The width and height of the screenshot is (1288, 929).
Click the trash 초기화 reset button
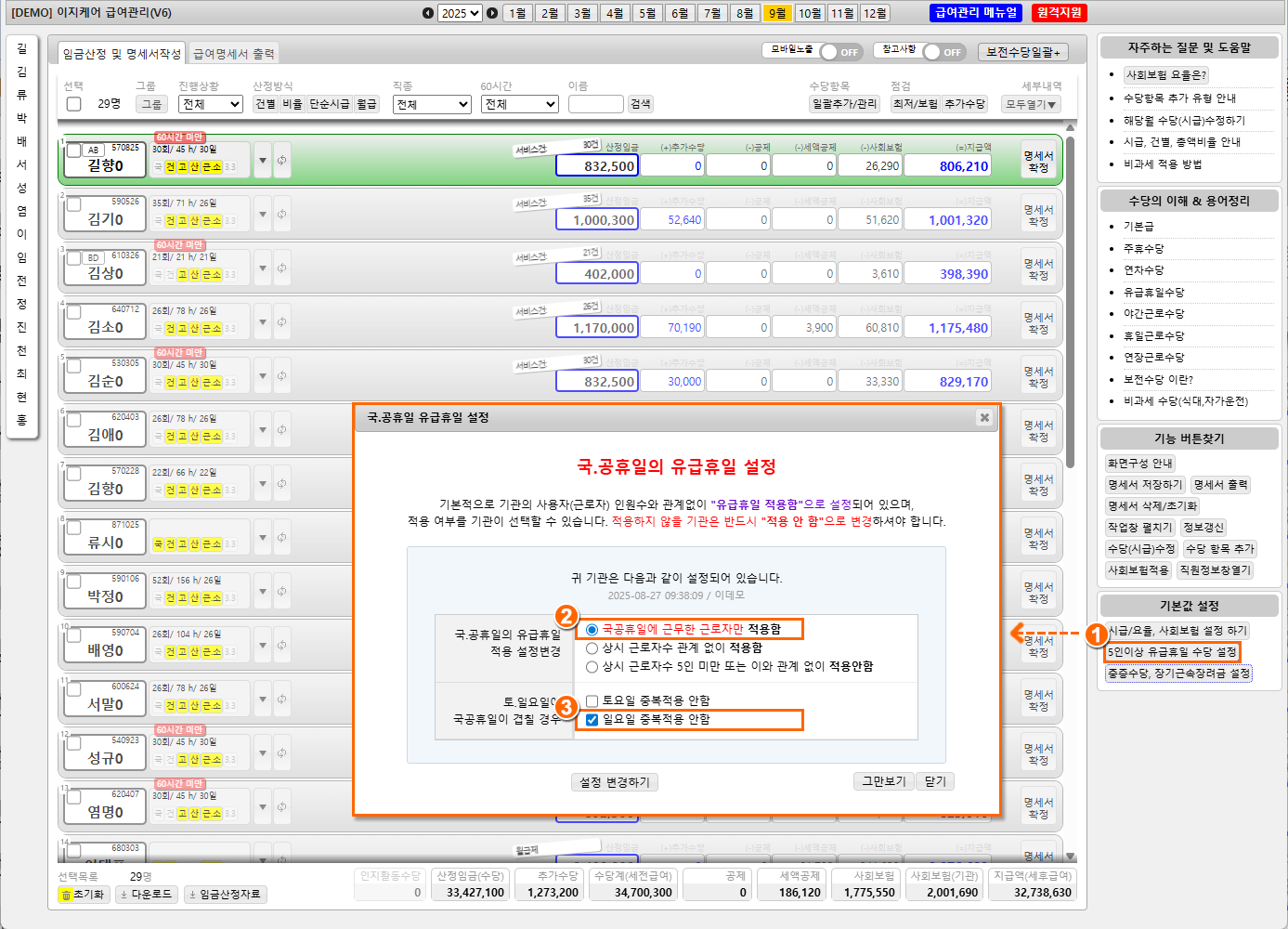[x=84, y=895]
